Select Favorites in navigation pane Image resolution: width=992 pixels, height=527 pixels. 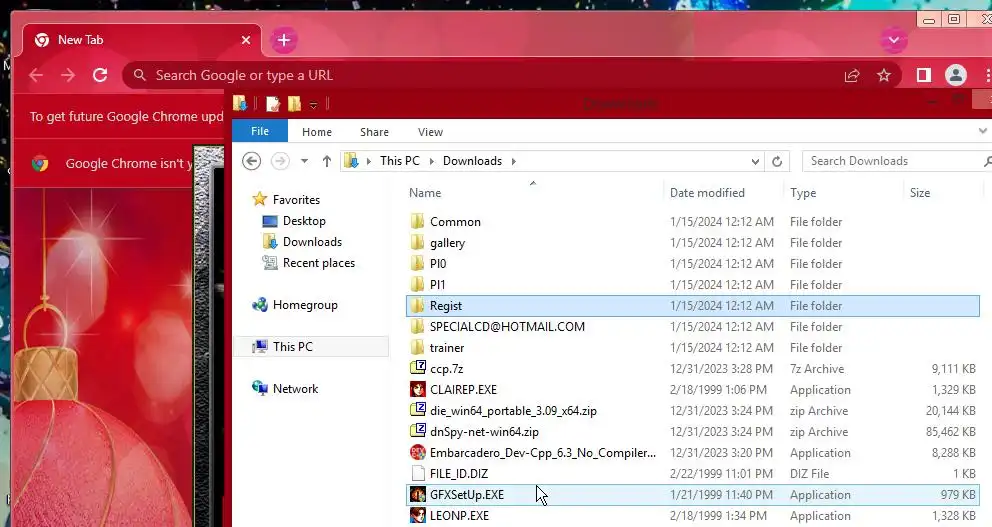pyautogui.click(x=296, y=200)
